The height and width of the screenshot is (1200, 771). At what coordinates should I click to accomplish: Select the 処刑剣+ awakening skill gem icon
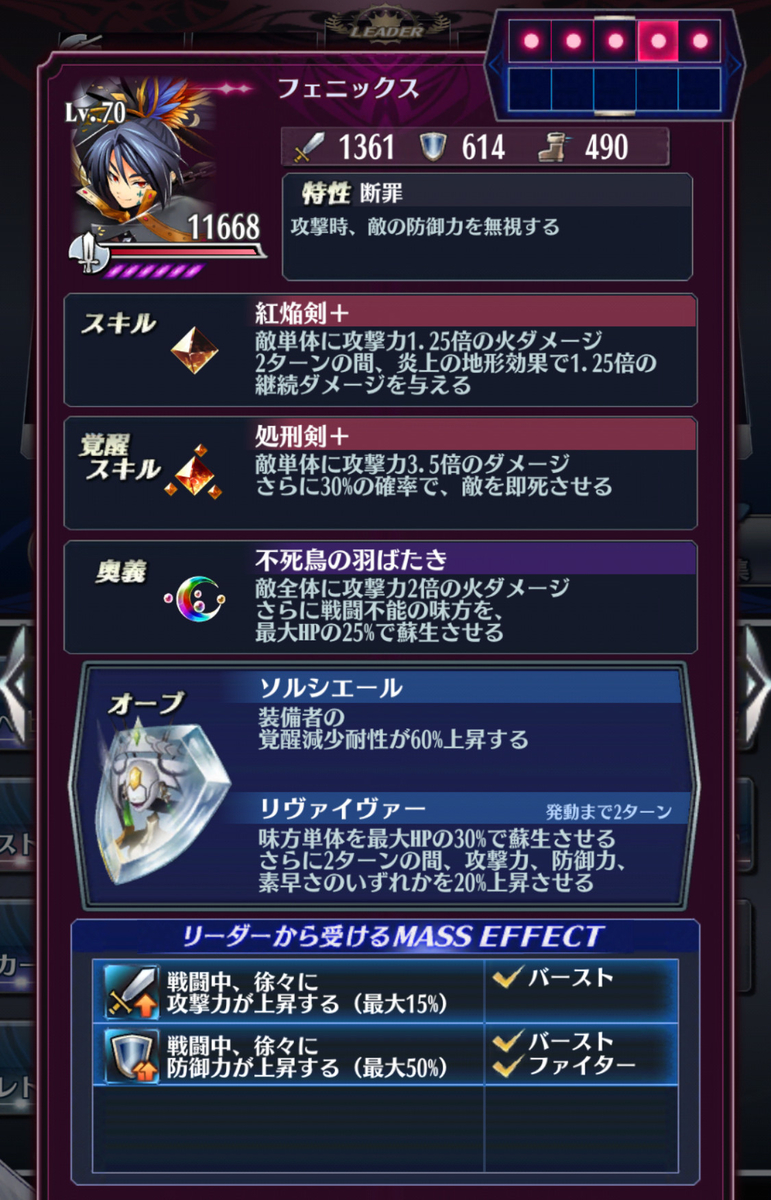pos(196,469)
